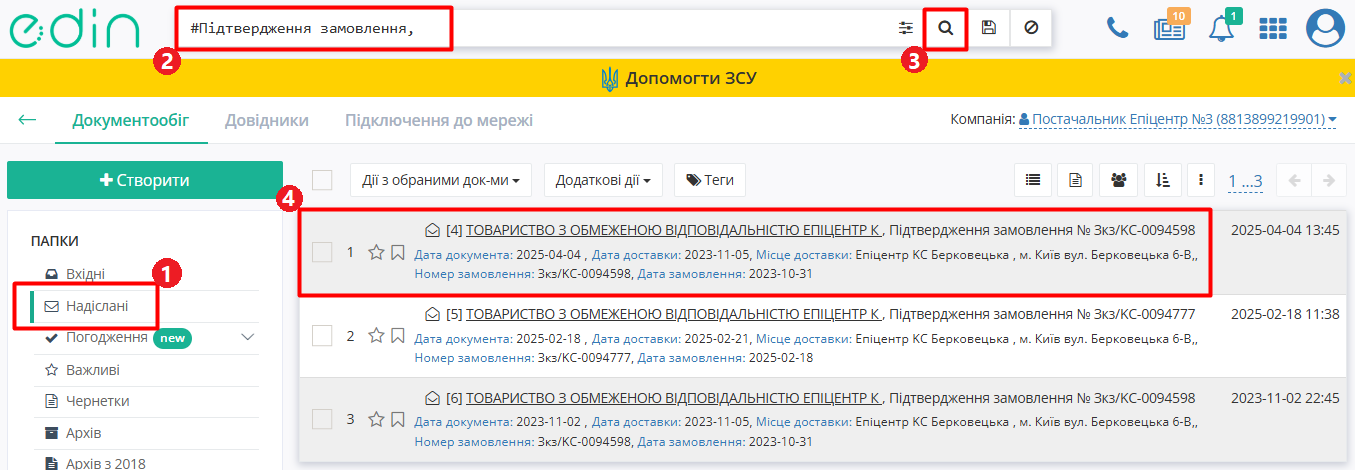Click Підтвердження замовлення № Зкз/КС-0094777 text
The height and width of the screenshot is (470, 1355).
[1042, 314]
